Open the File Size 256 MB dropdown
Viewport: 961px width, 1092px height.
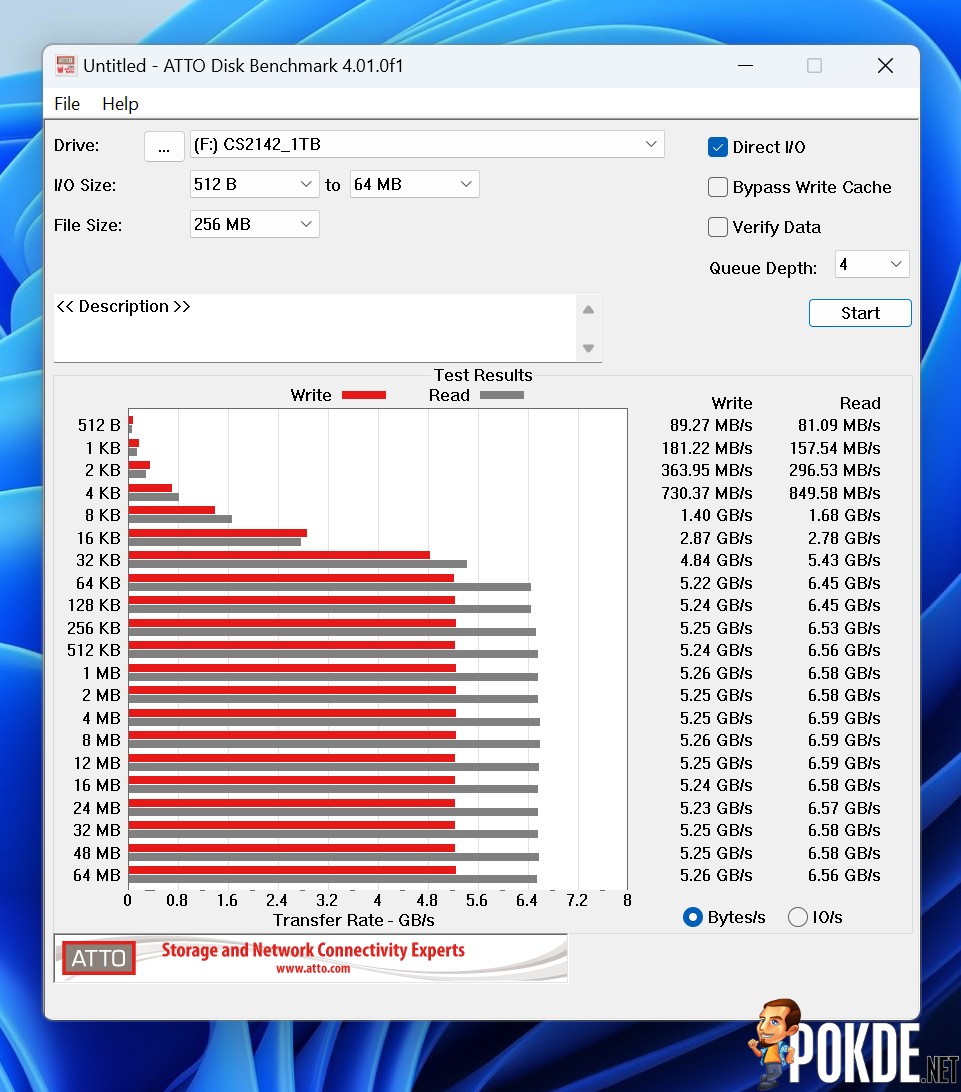point(254,224)
